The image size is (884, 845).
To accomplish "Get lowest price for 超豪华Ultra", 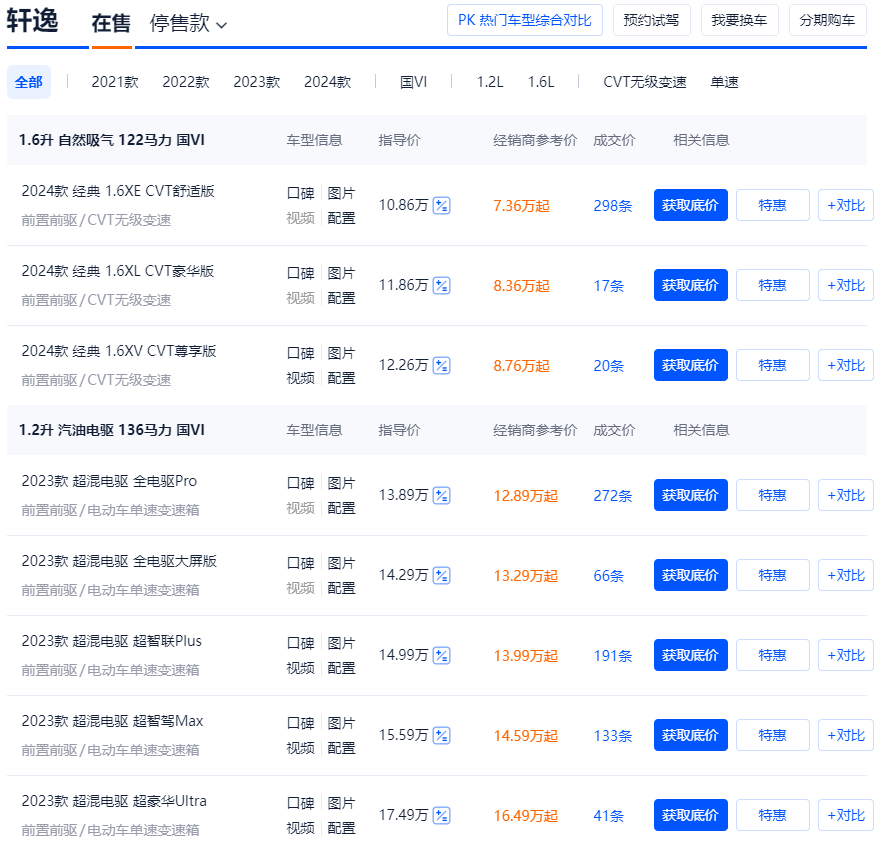I will tap(691, 815).
